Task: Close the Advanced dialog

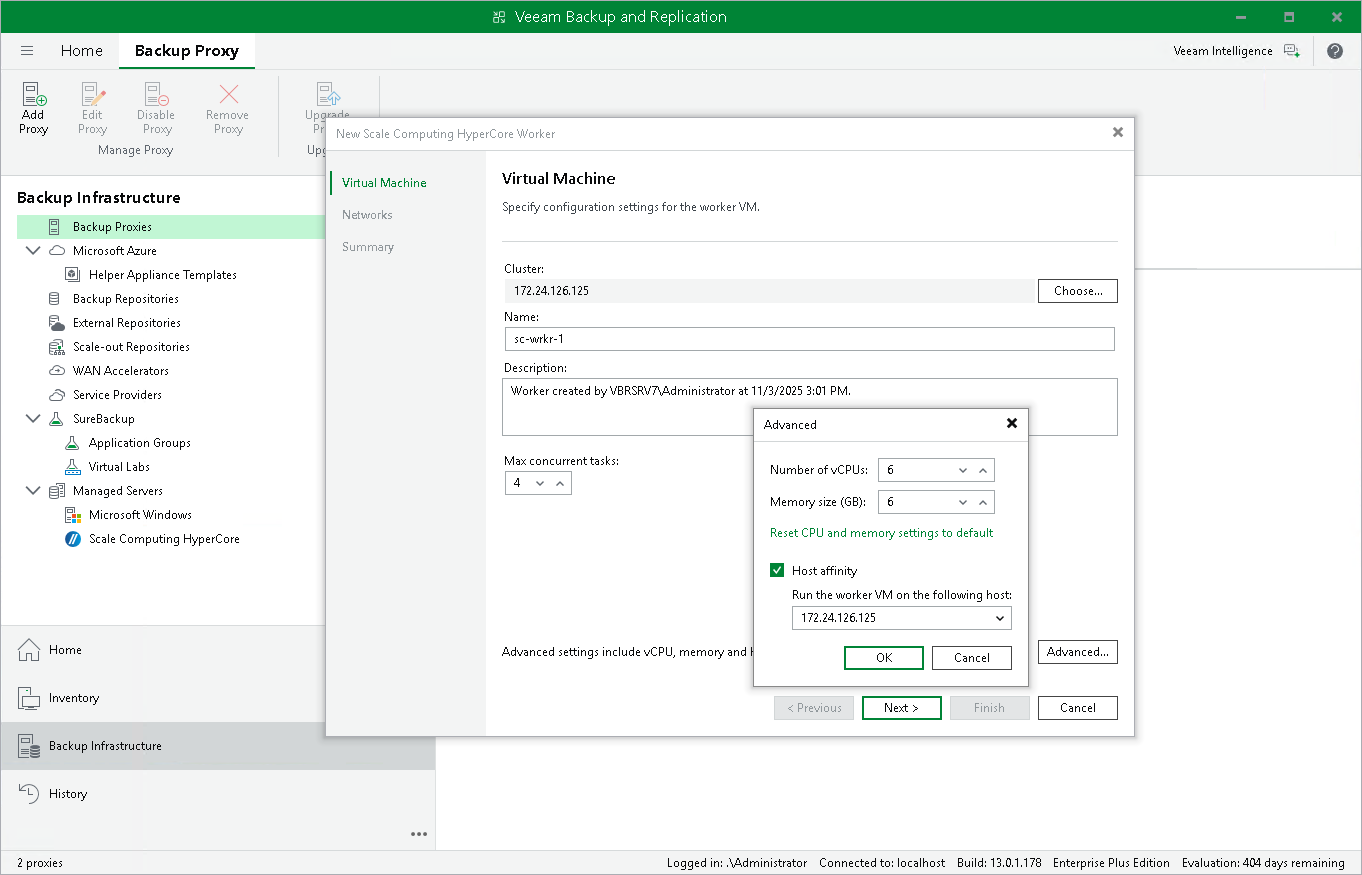Action: pyautogui.click(x=1012, y=424)
